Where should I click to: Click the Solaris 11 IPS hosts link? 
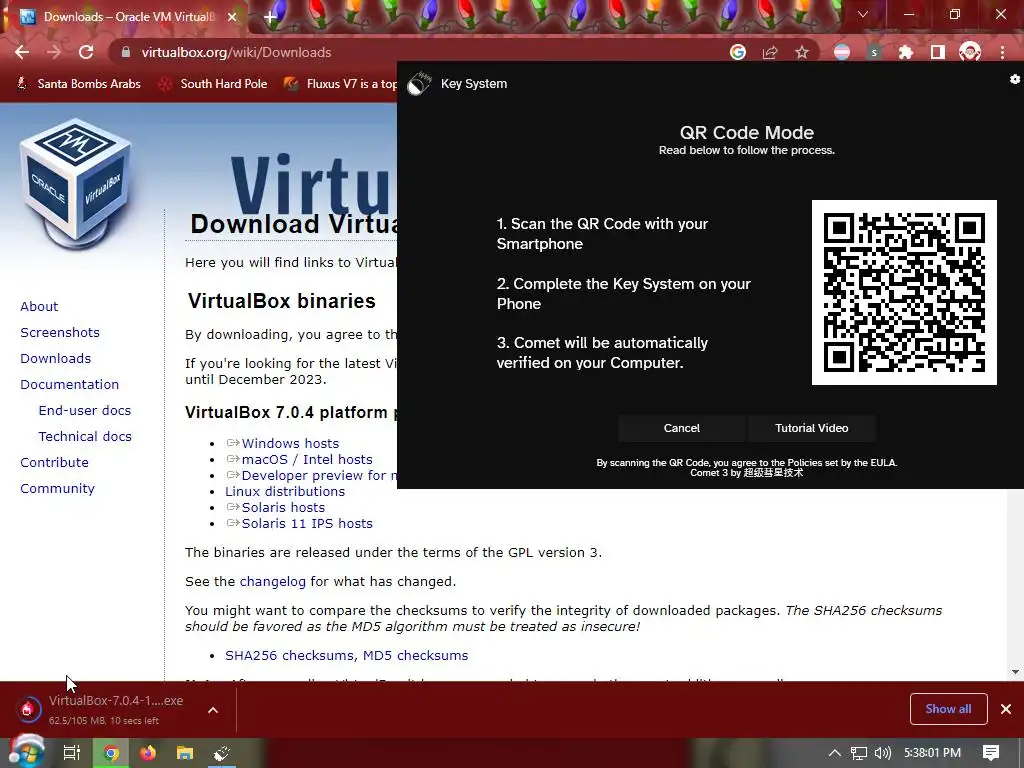click(307, 524)
